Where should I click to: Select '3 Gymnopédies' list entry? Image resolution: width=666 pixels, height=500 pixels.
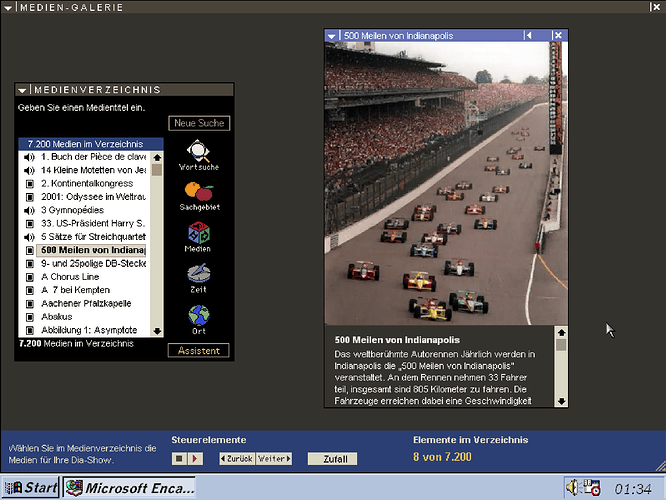point(72,210)
